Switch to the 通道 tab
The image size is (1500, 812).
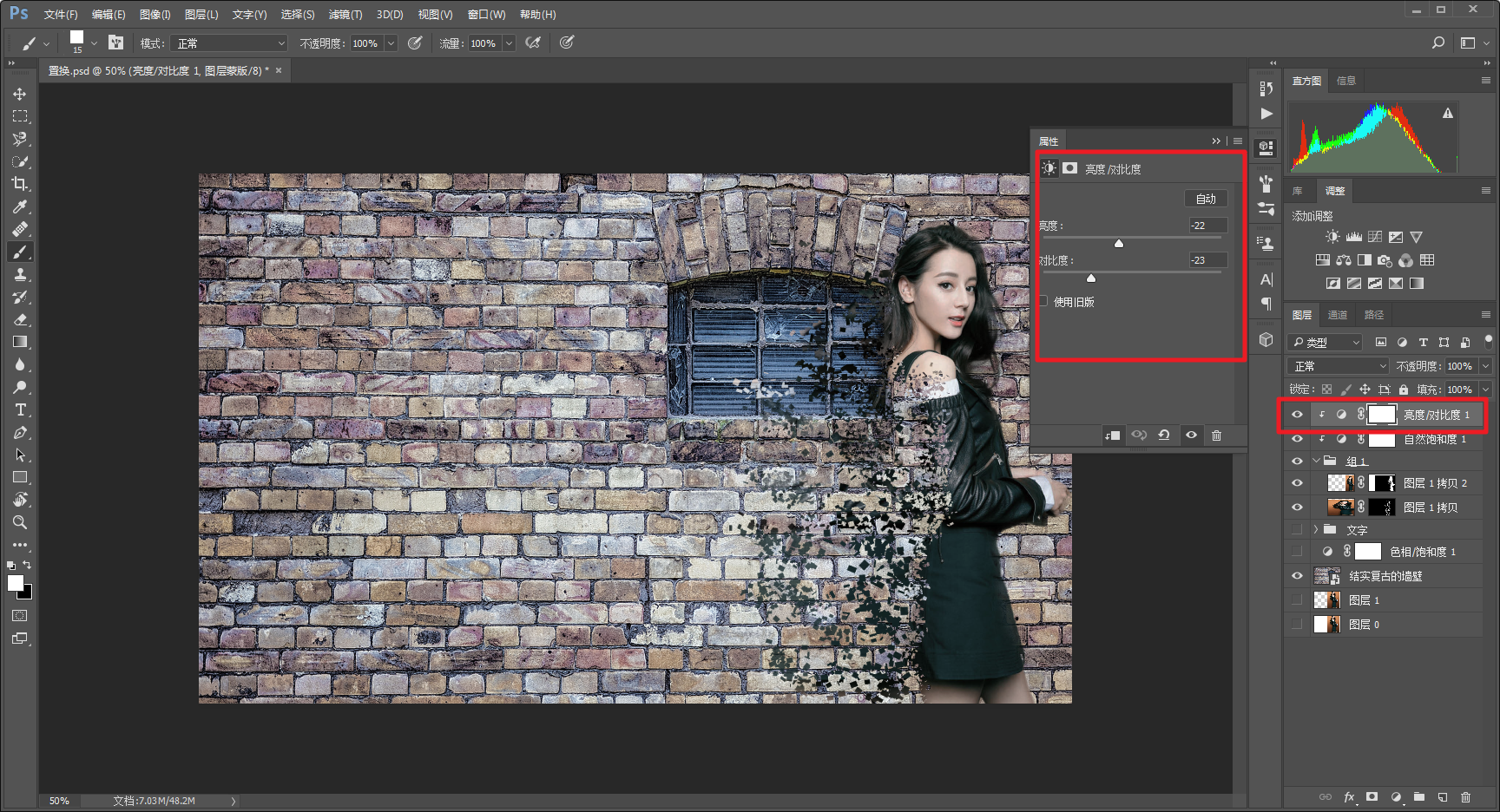[x=1338, y=315]
